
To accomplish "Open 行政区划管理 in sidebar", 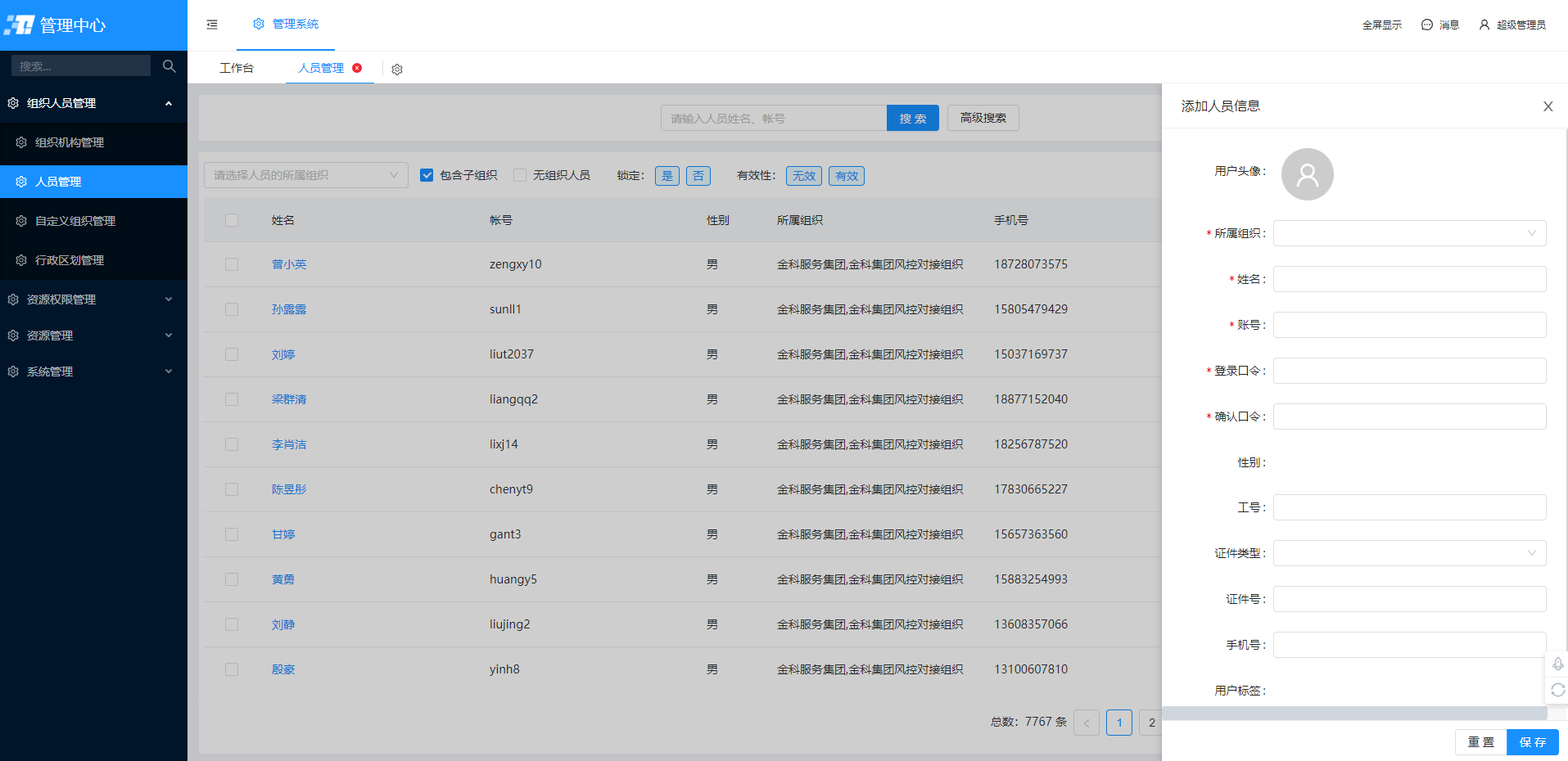I will [93, 260].
